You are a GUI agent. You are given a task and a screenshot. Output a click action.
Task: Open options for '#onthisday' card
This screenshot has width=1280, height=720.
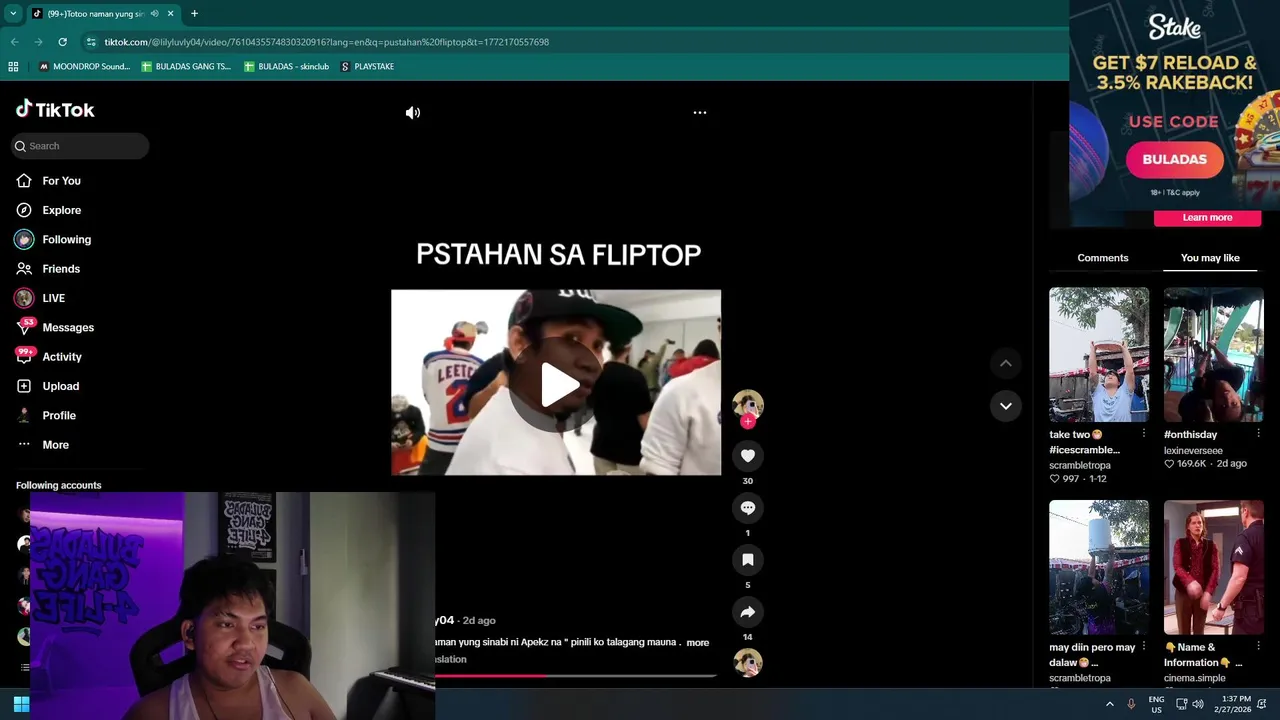(x=1258, y=434)
